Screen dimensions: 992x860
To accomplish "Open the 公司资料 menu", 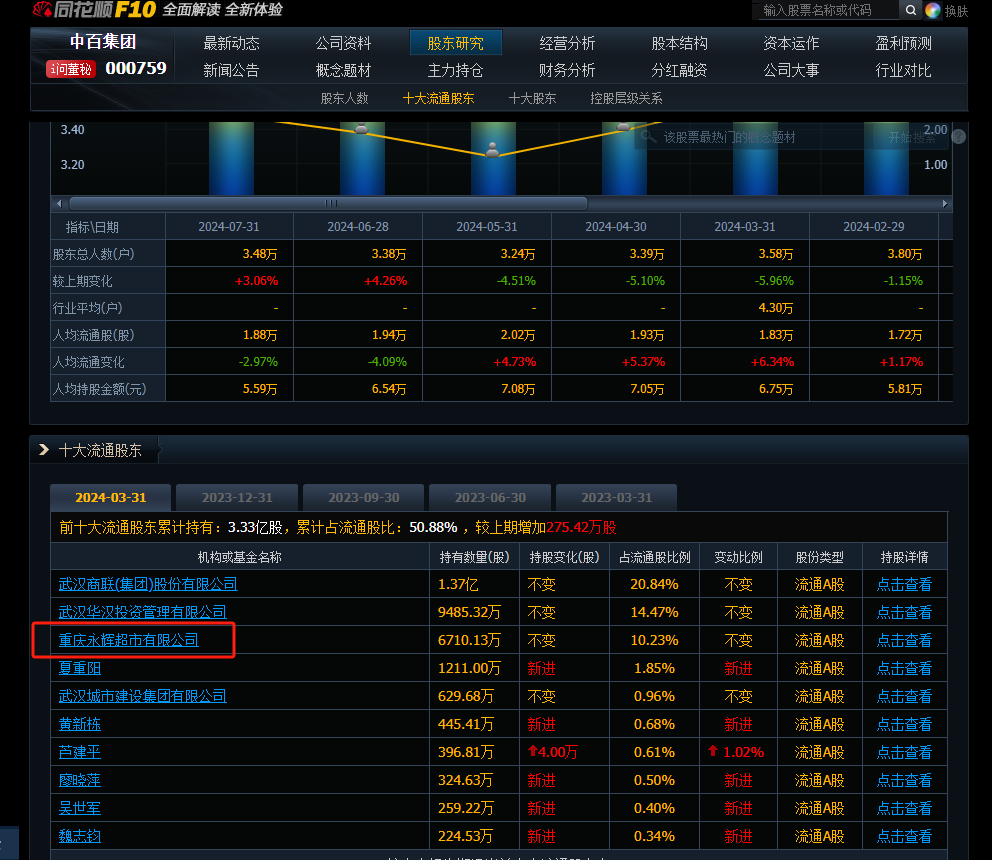I will [344, 43].
